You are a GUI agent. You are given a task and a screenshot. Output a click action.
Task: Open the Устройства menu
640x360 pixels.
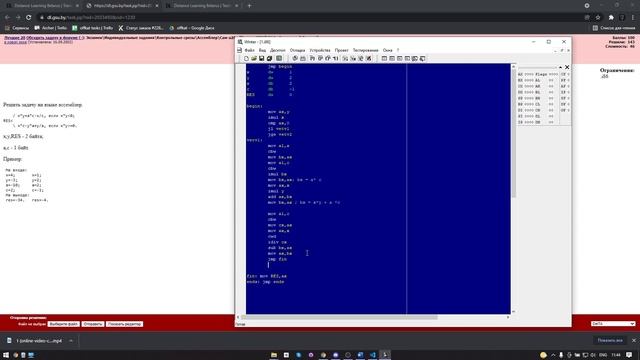320,50
